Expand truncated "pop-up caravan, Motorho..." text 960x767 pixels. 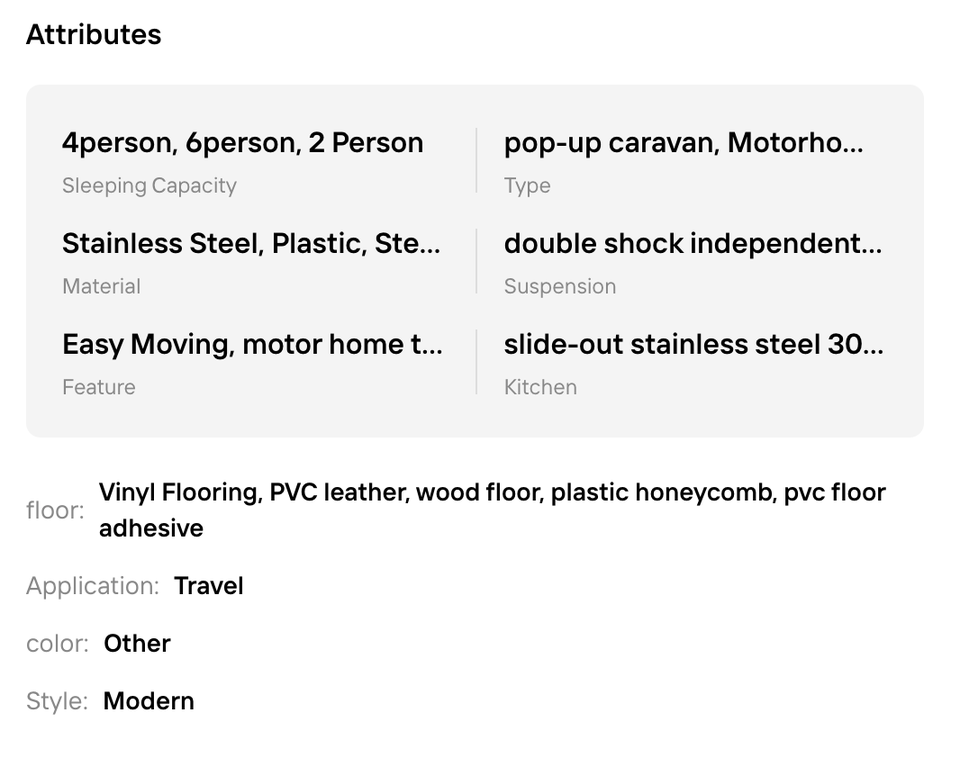pos(683,143)
